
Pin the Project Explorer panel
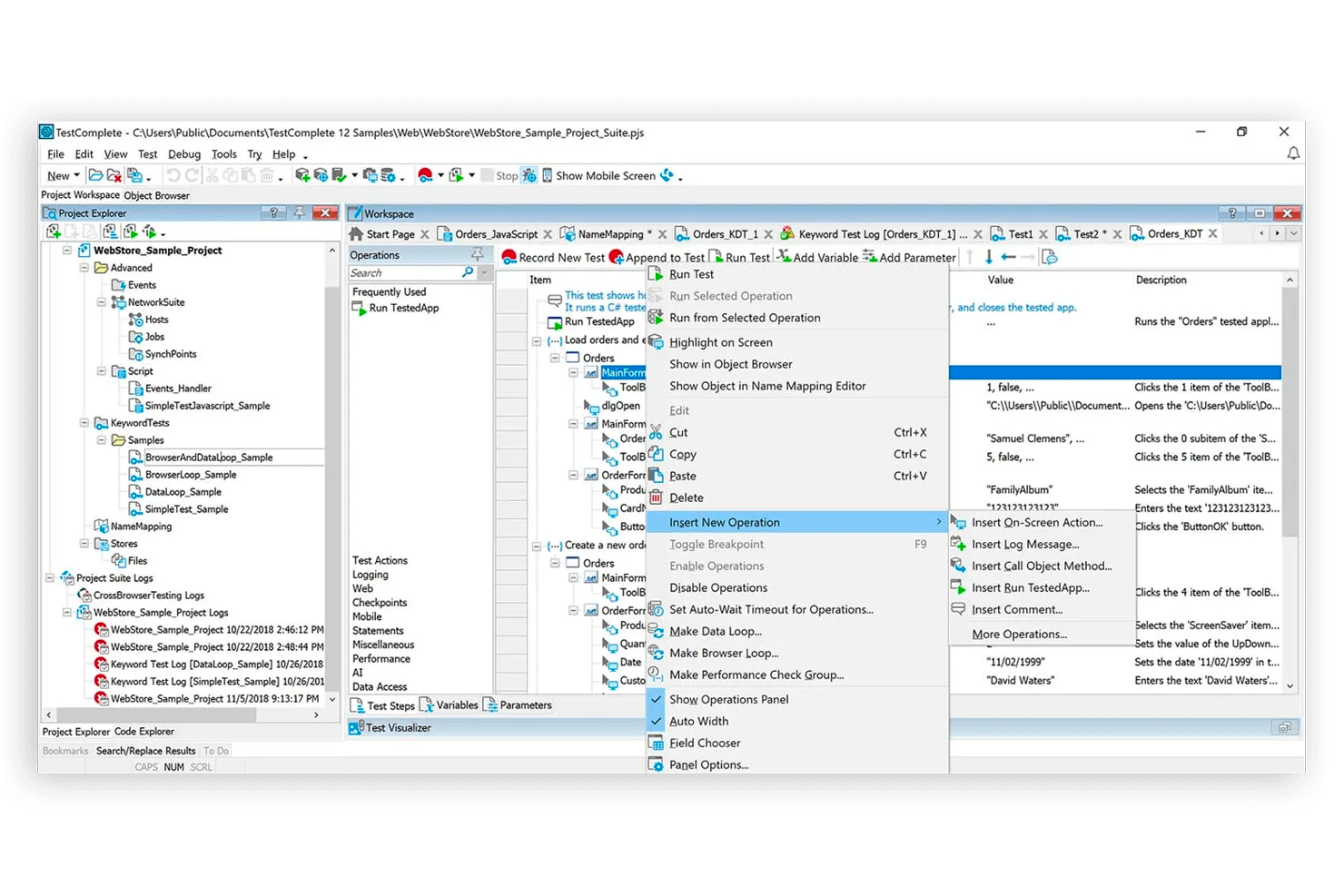click(299, 212)
